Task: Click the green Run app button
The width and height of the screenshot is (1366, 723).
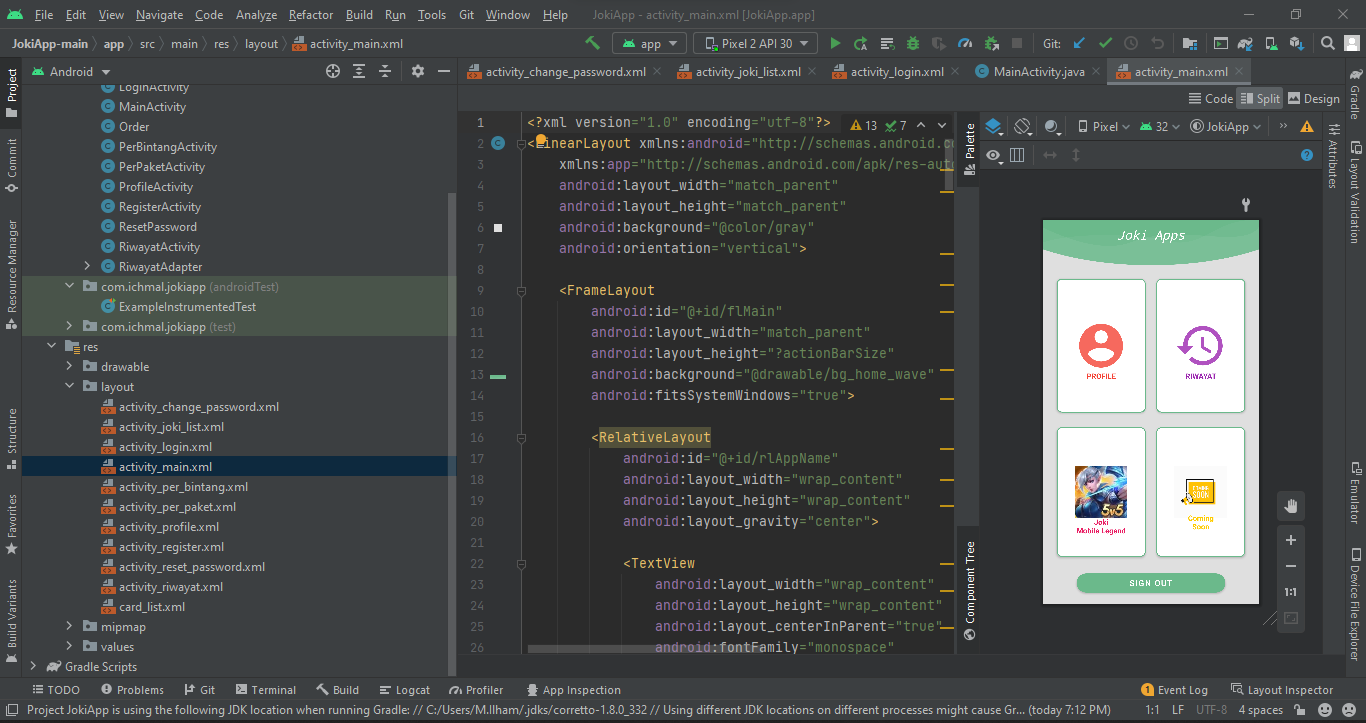Action: 835,44
